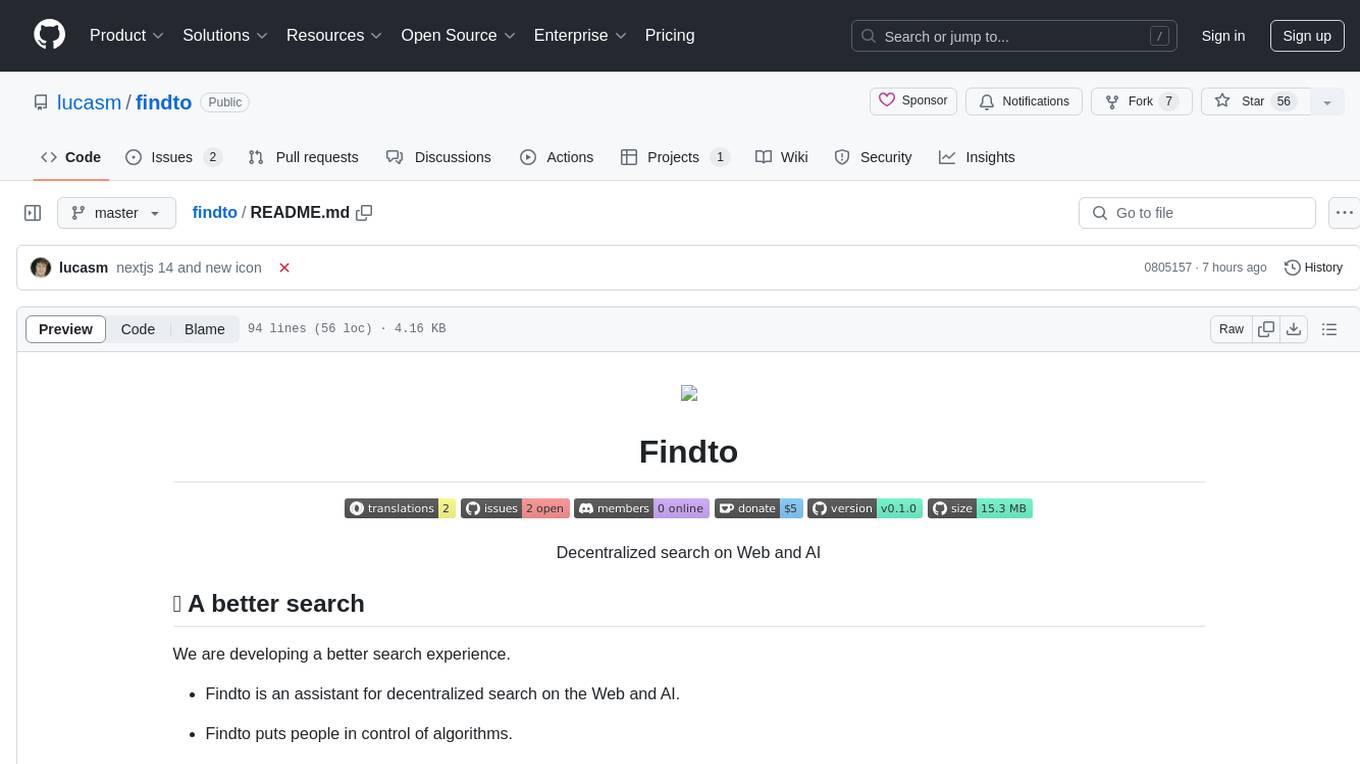The width and height of the screenshot is (1360, 764).
Task: Focus the Search or jump to field
Action: tap(1015, 36)
